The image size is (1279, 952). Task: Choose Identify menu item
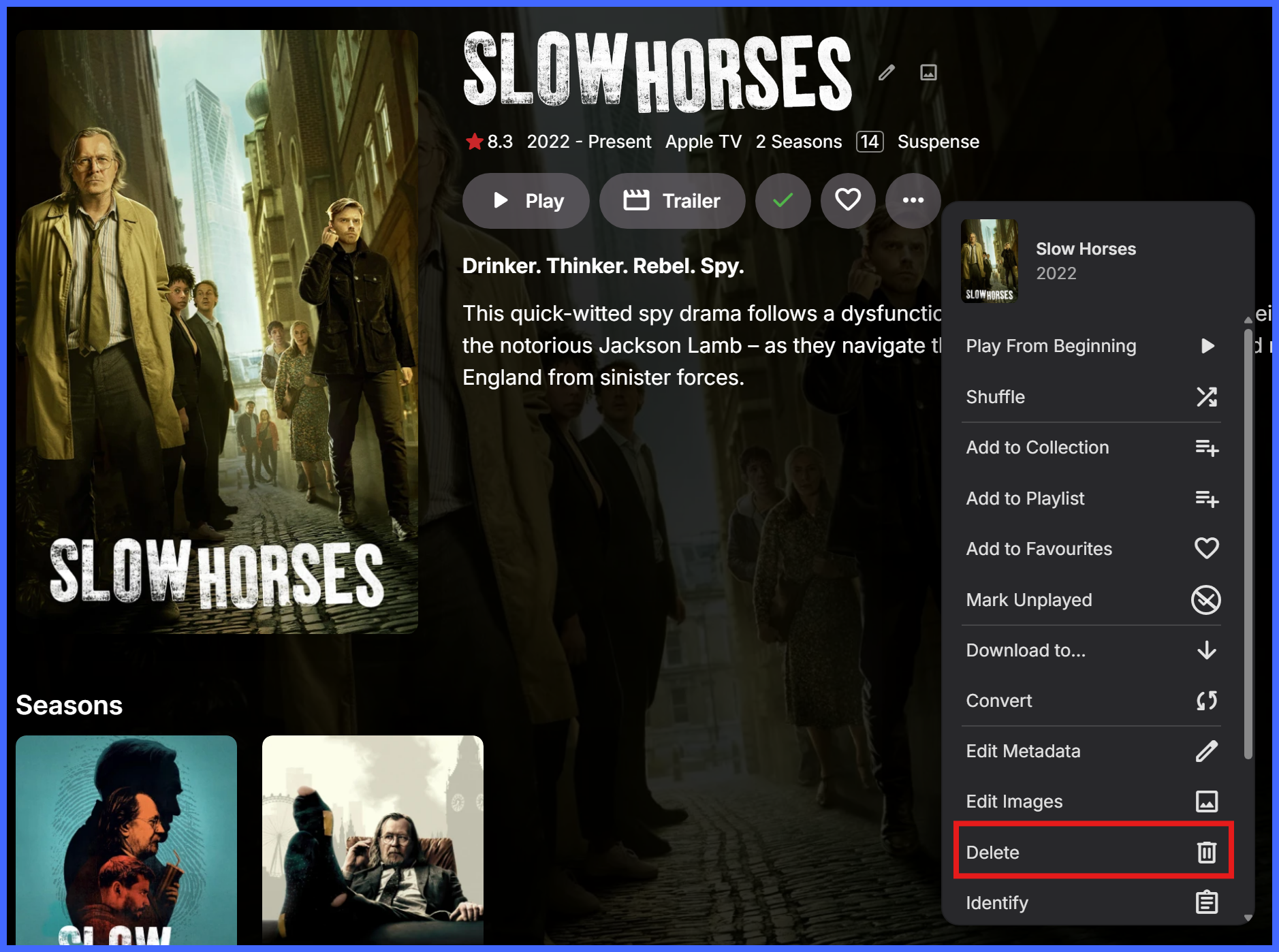pyautogui.click(x=1091, y=903)
